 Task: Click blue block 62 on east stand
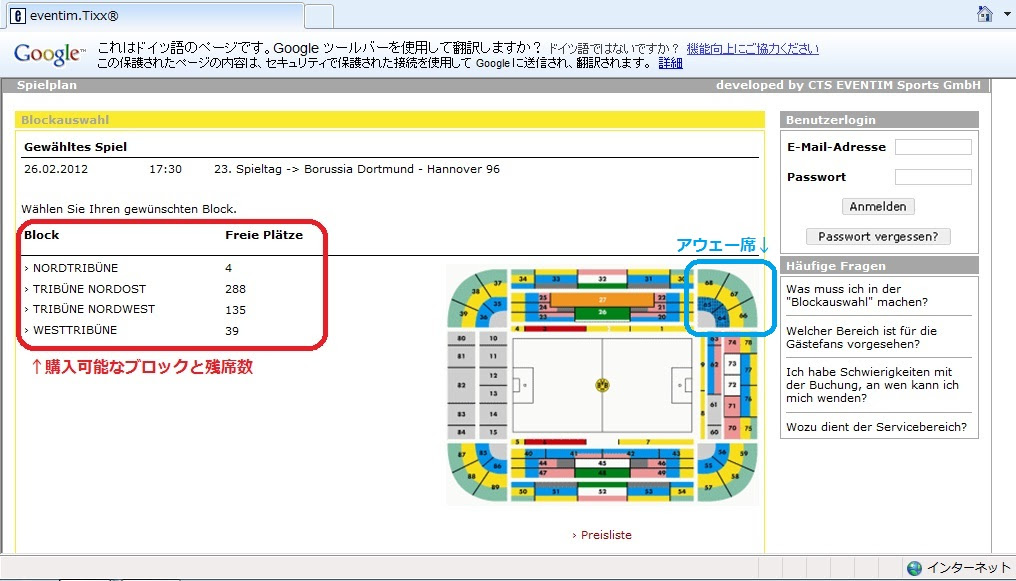click(x=714, y=365)
